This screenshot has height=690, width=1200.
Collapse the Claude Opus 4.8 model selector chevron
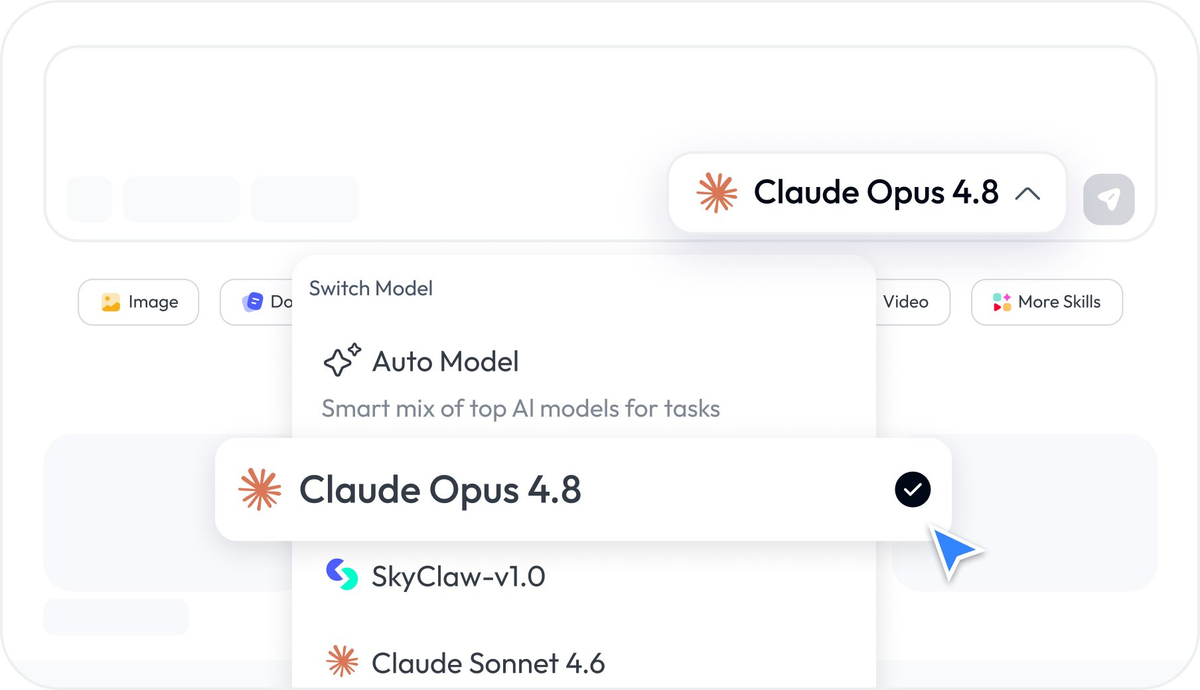pos(1027,194)
